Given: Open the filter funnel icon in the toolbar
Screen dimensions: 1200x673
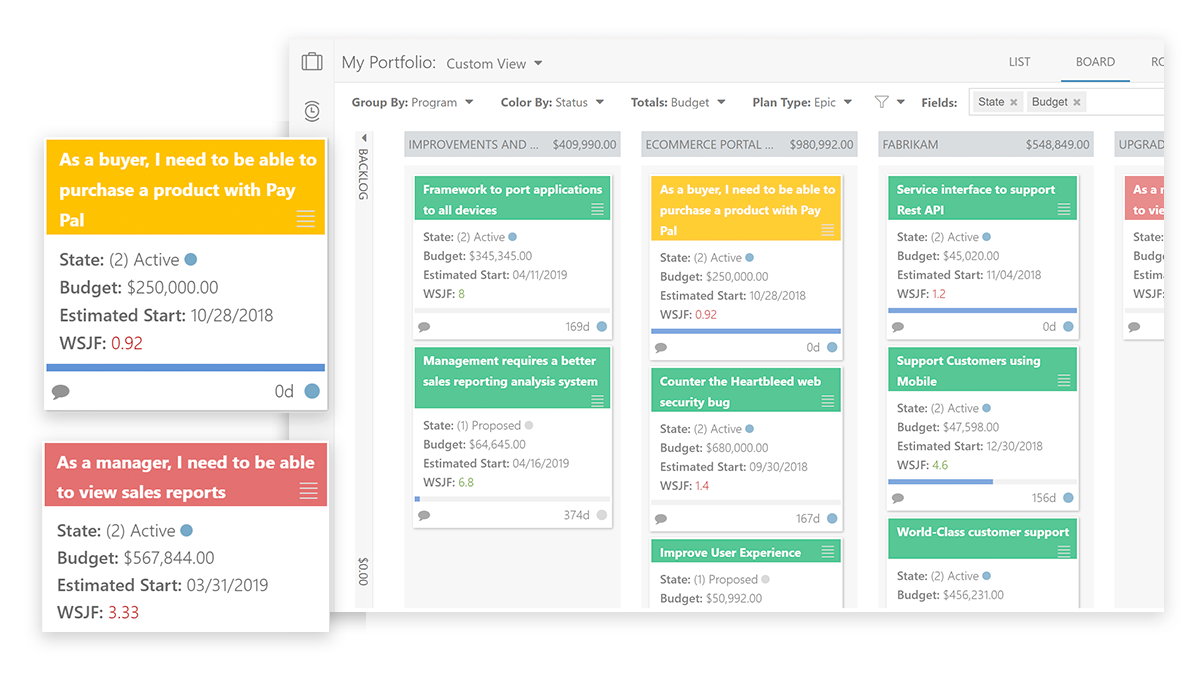Looking at the screenshot, I should click(883, 101).
